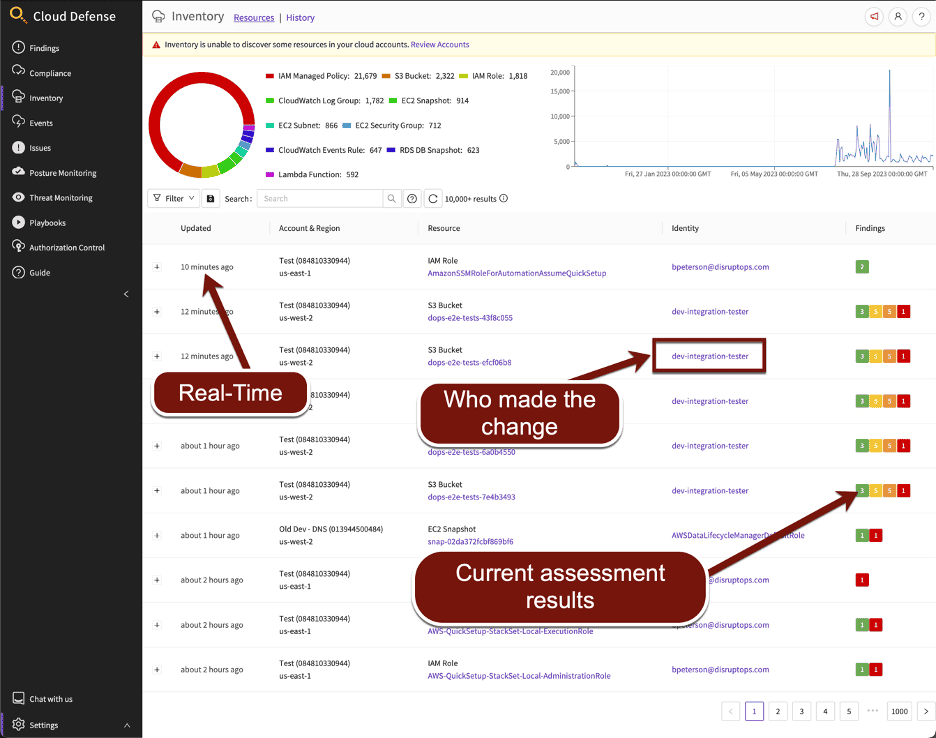Image resolution: width=936 pixels, height=738 pixels.
Task: Click S3 Bucket orange legend swatch
Action: [386, 76]
